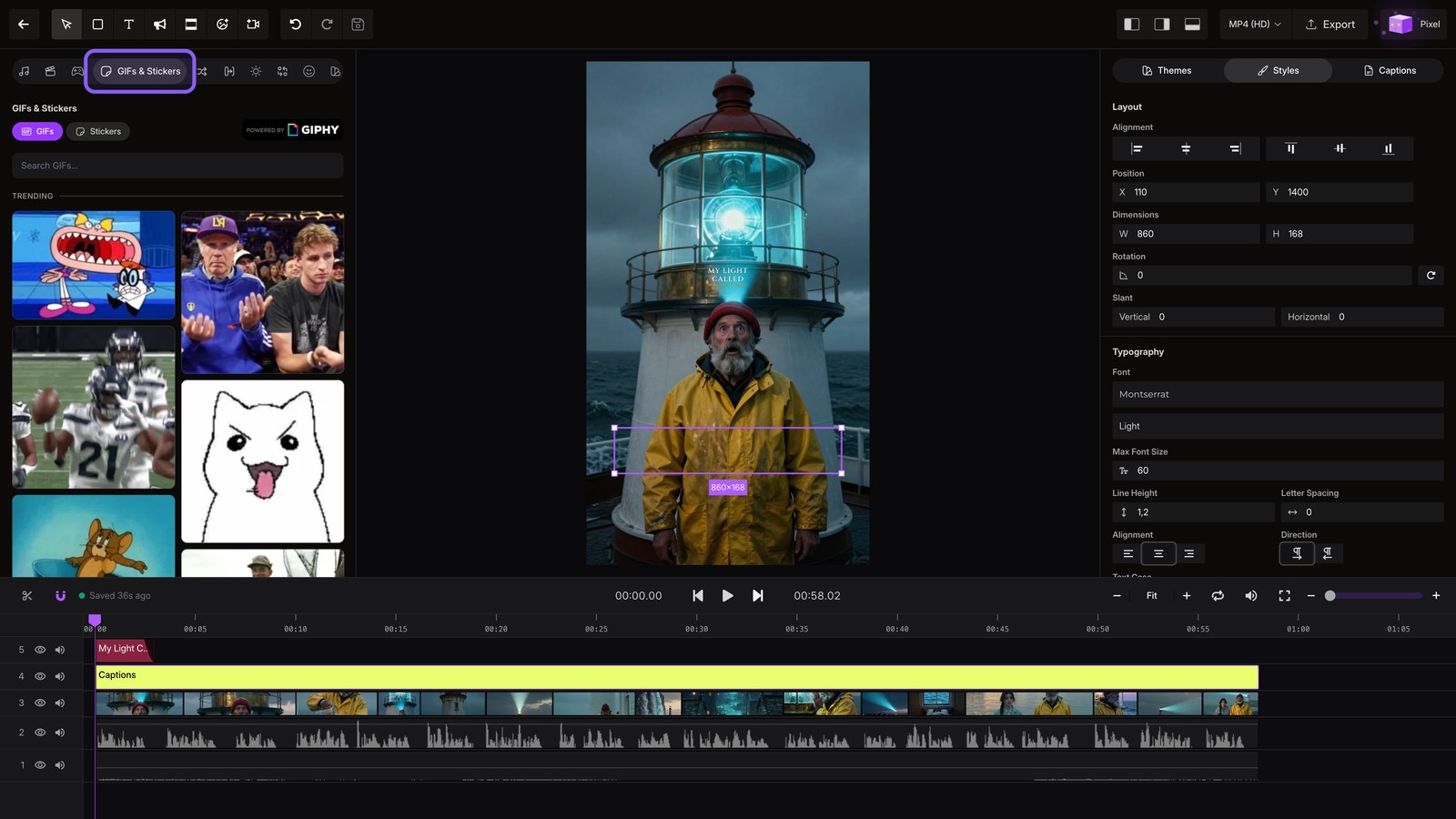Reset rotation with the circular arrow
The width and height of the screenshot is (1456, 819).
(1431, 275)
